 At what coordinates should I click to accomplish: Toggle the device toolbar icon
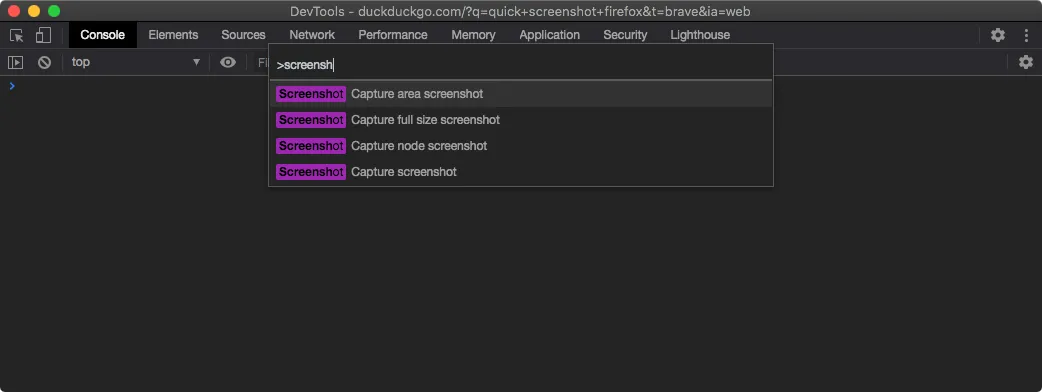click(43, 35)
